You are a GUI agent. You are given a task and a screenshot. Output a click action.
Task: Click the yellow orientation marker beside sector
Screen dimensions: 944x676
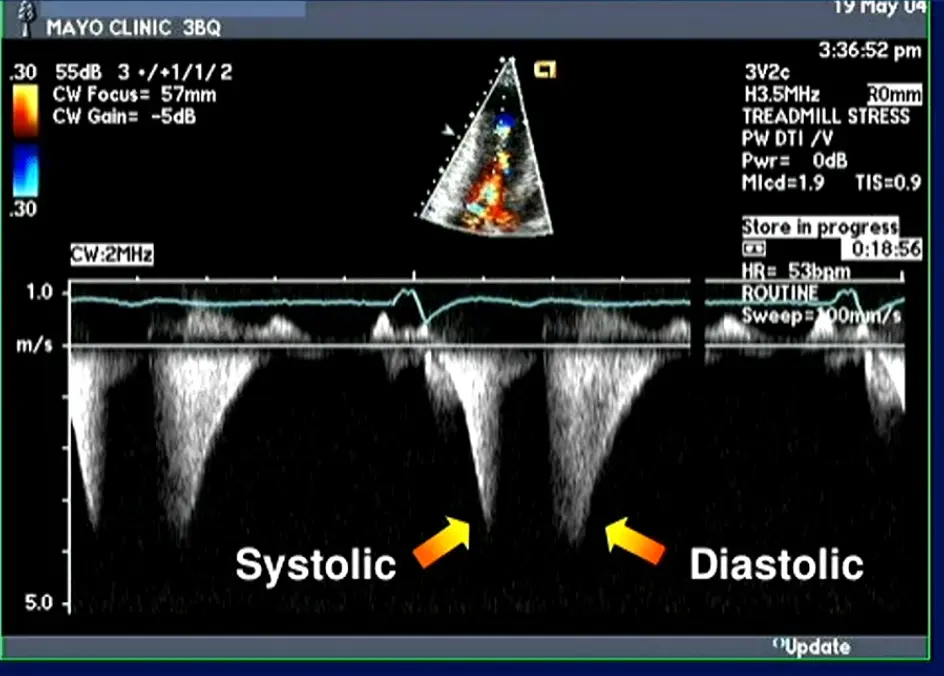(547, 69)
